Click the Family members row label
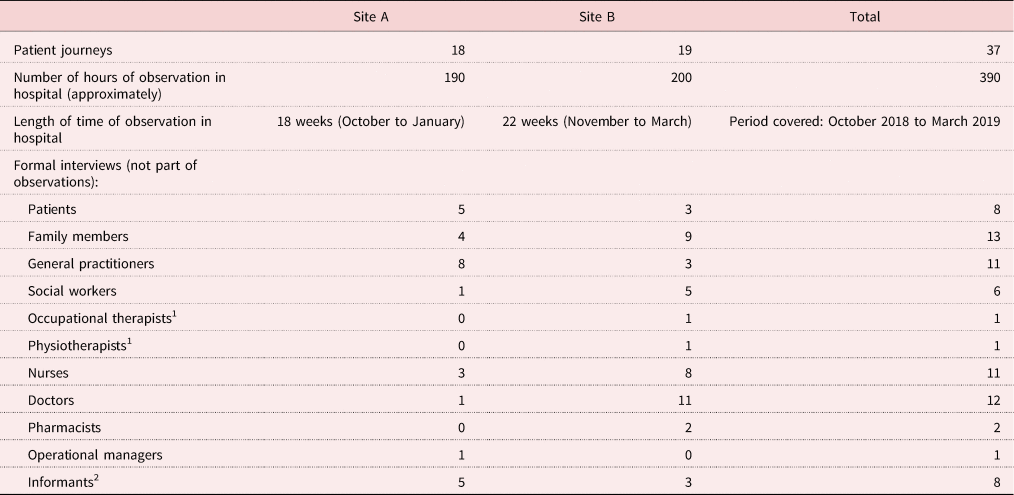This screenshot has width=1014, height=495. pyautogui.click(x=78, y=237)
